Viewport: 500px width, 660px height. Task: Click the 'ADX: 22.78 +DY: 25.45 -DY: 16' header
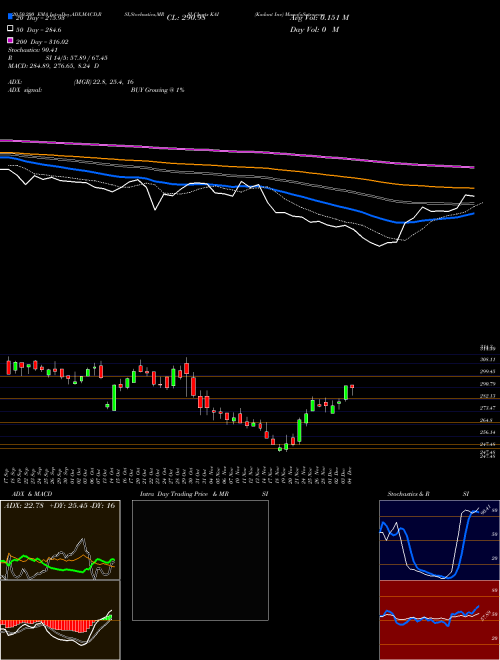click(59, 506)
